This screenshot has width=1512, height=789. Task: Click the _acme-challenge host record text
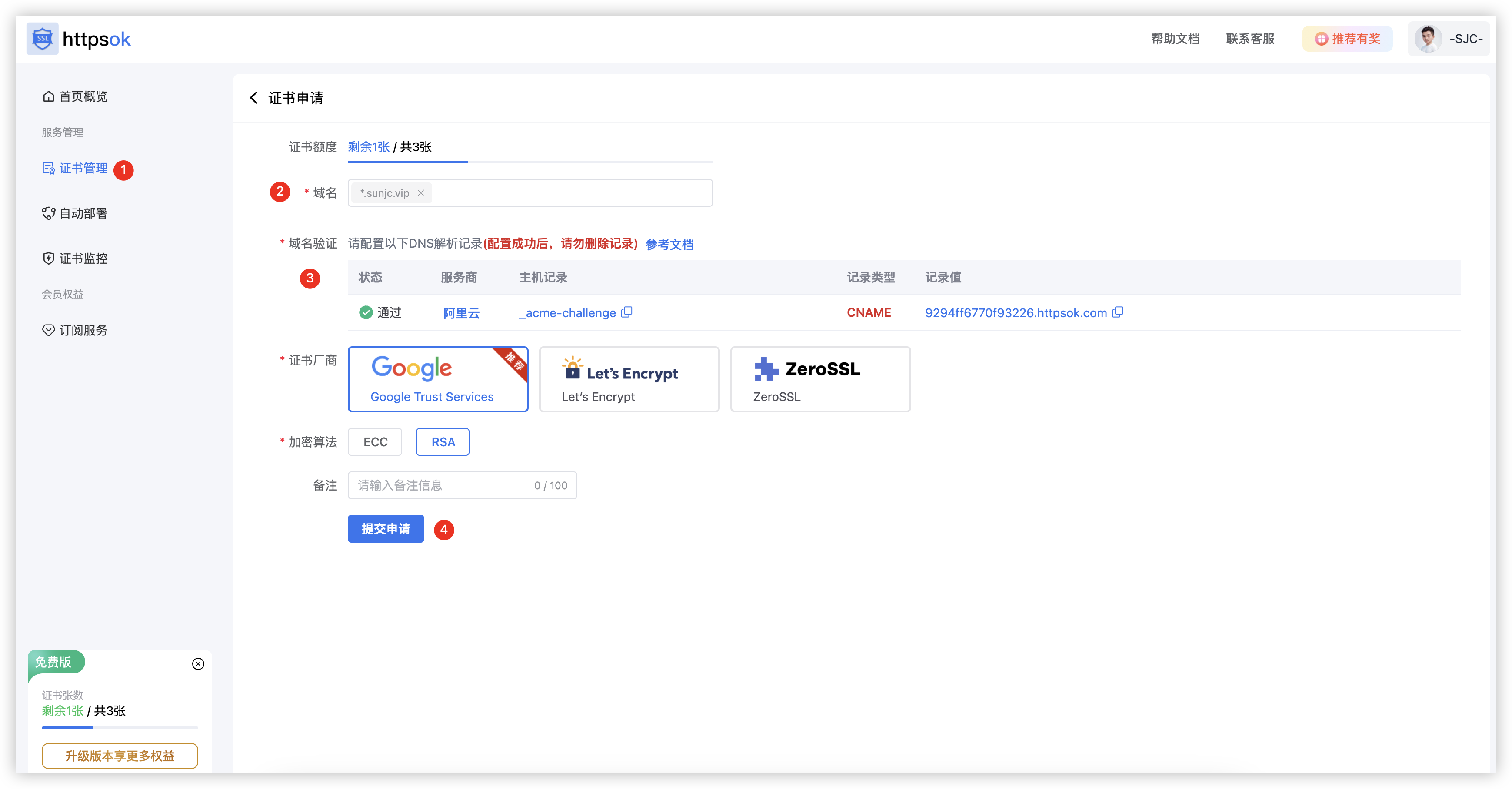pyautogui.click(x=567, y=313)
